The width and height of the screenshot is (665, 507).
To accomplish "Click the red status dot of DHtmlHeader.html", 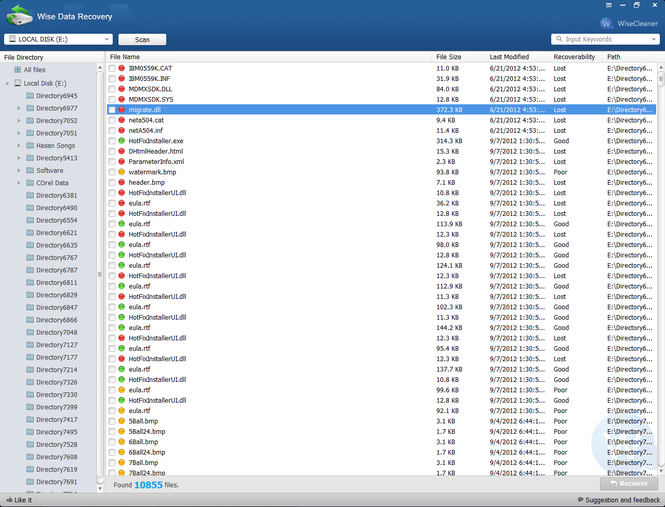I will tap(121, 151).
